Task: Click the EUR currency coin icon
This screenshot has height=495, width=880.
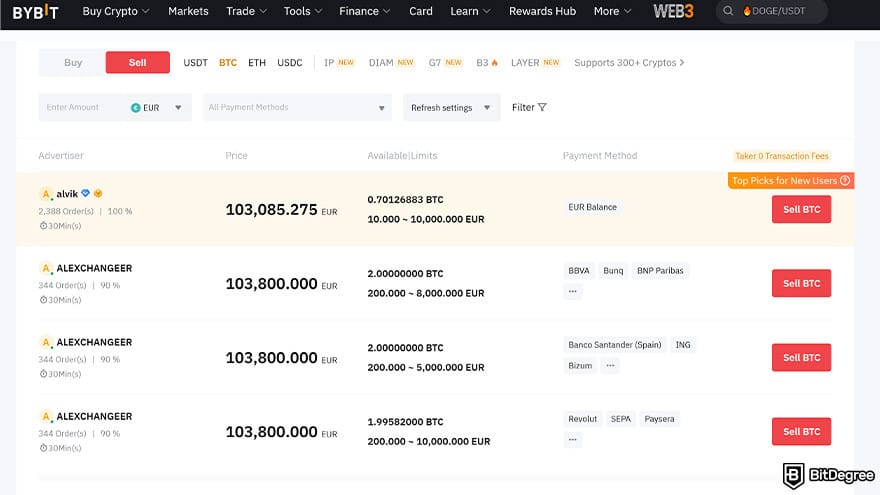Action: (135, 108)
